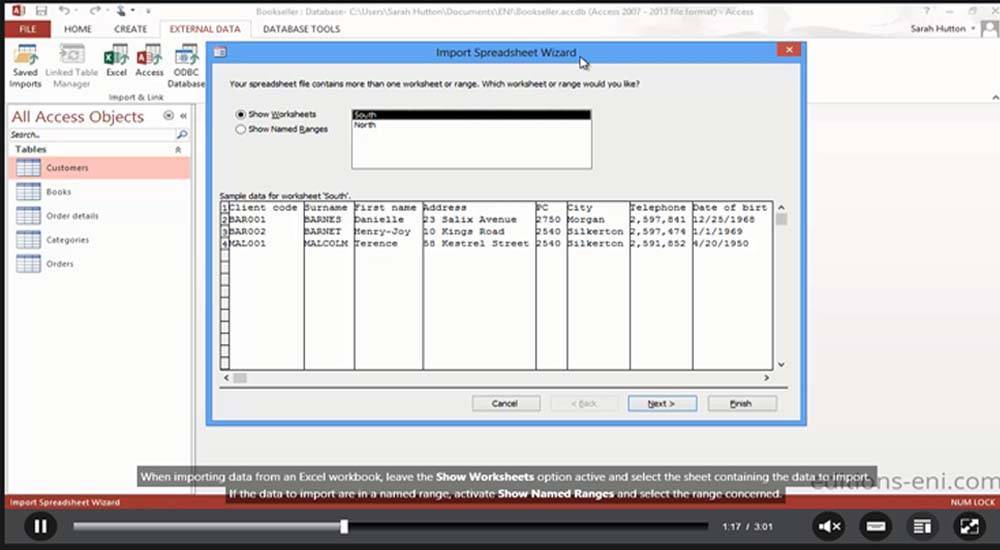Click the Saved Imports icon
The height and width of the screenshot is (550, 1000).
(x=25, y=62)
